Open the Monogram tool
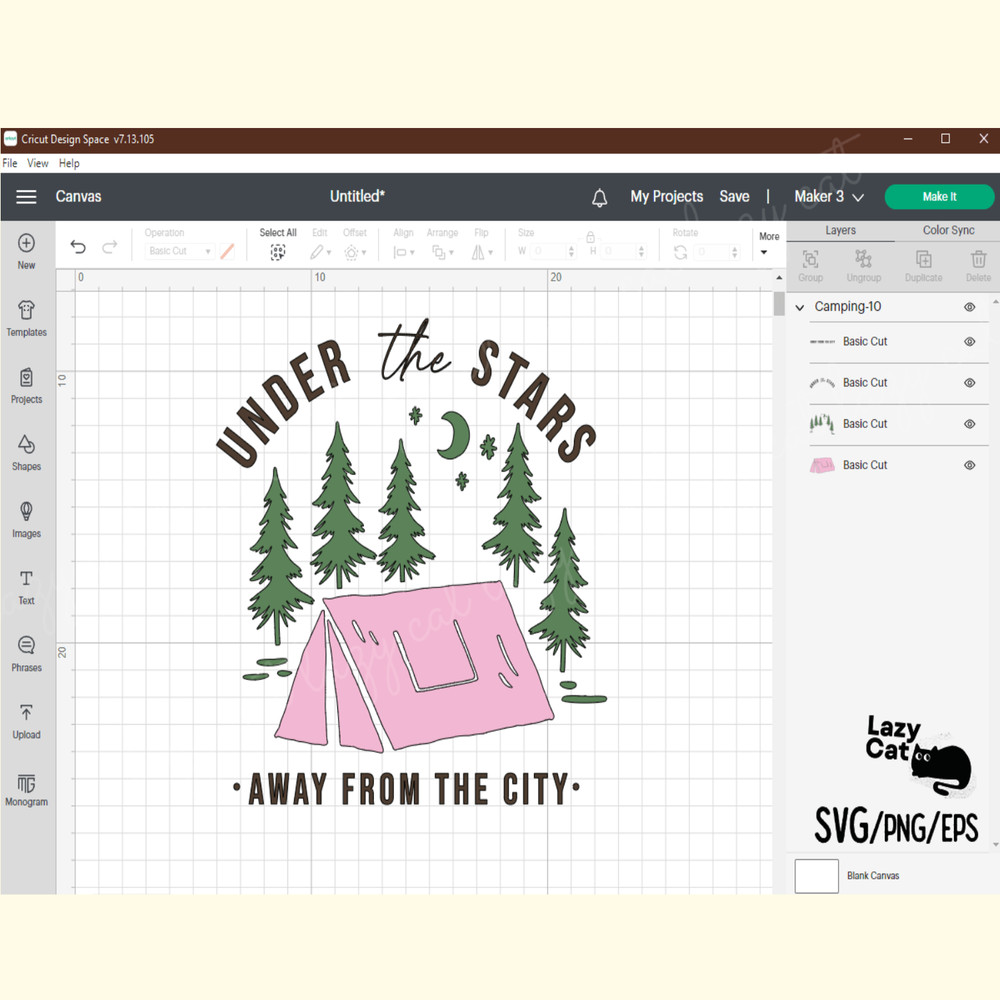This screenshot has height=1000, width=1000. [x=26, y=788]
